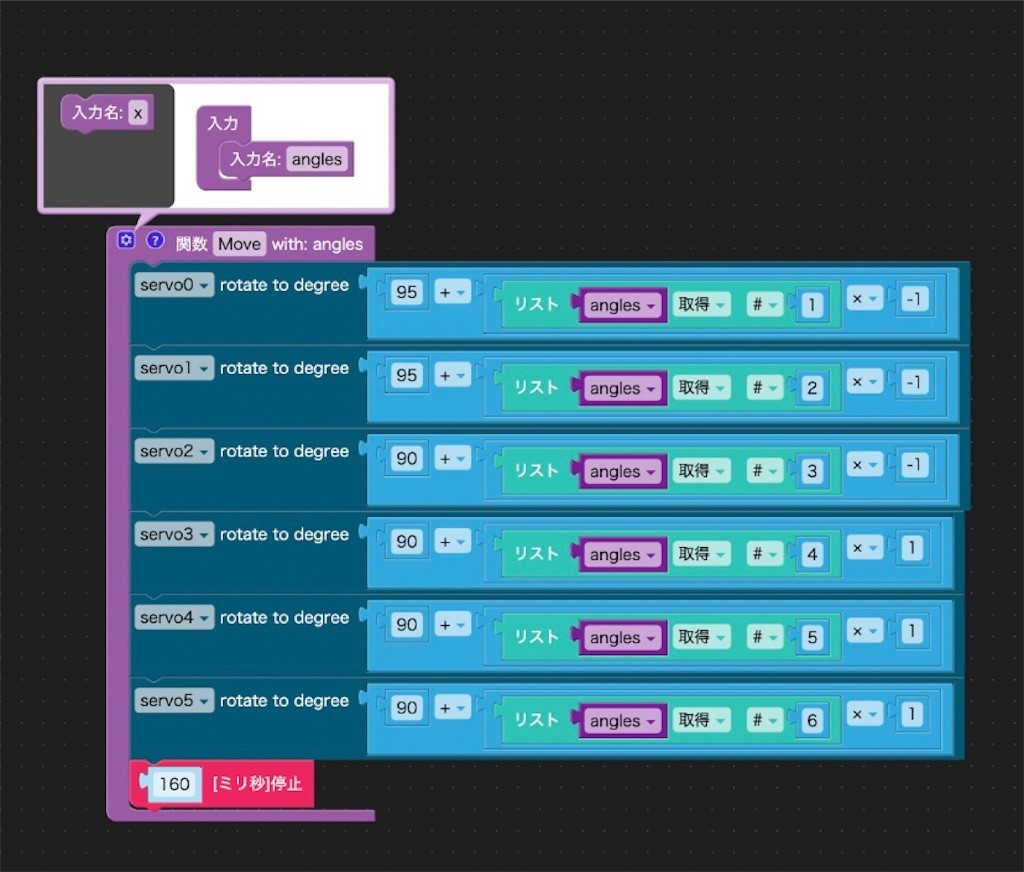The width and height of the screenshot is (1024, 872).
Task: Edit list index 3 in servo2 row
Action: [x=812, y=471]
